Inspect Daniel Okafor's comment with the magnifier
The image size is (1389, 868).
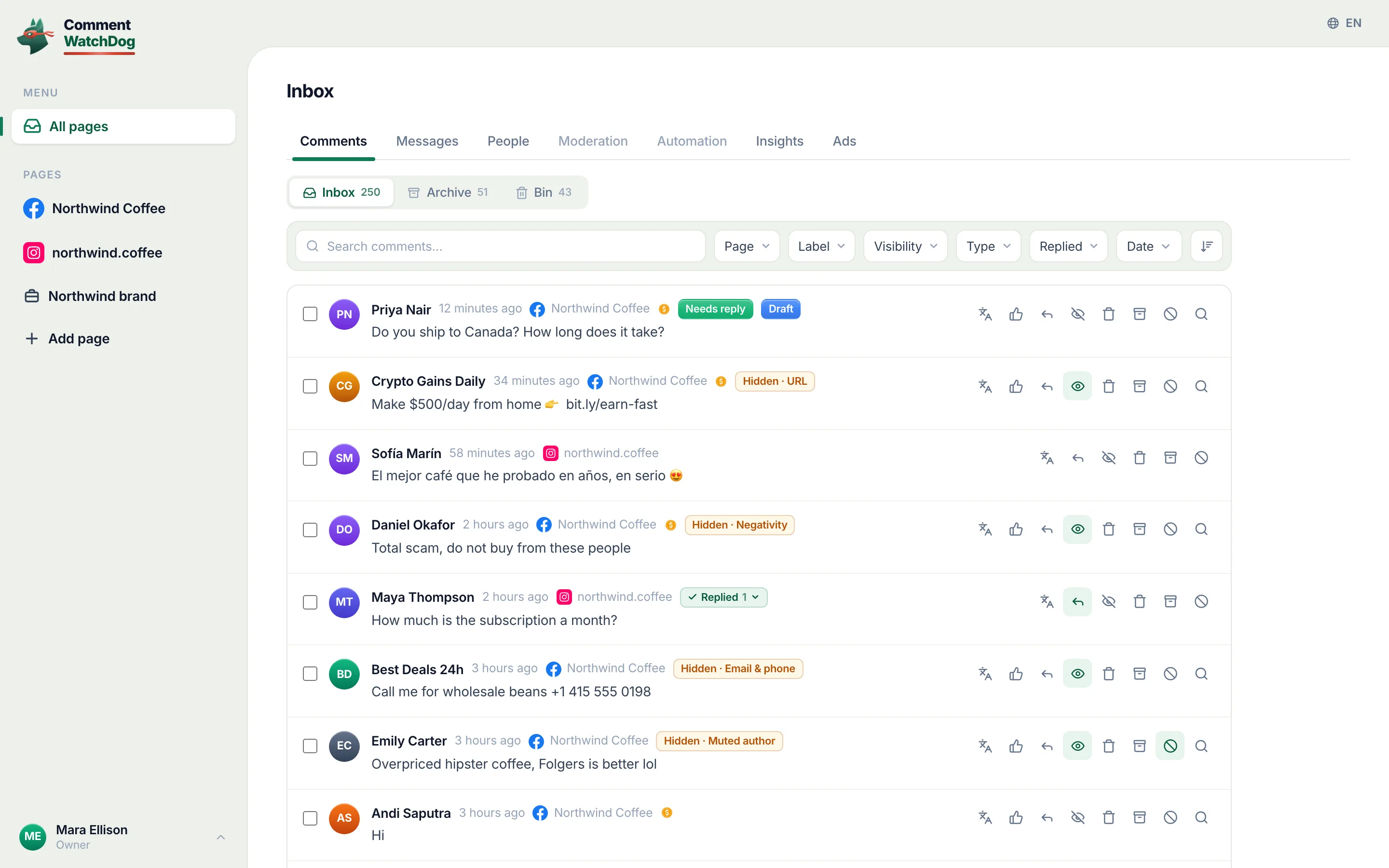click(1201, 529)
